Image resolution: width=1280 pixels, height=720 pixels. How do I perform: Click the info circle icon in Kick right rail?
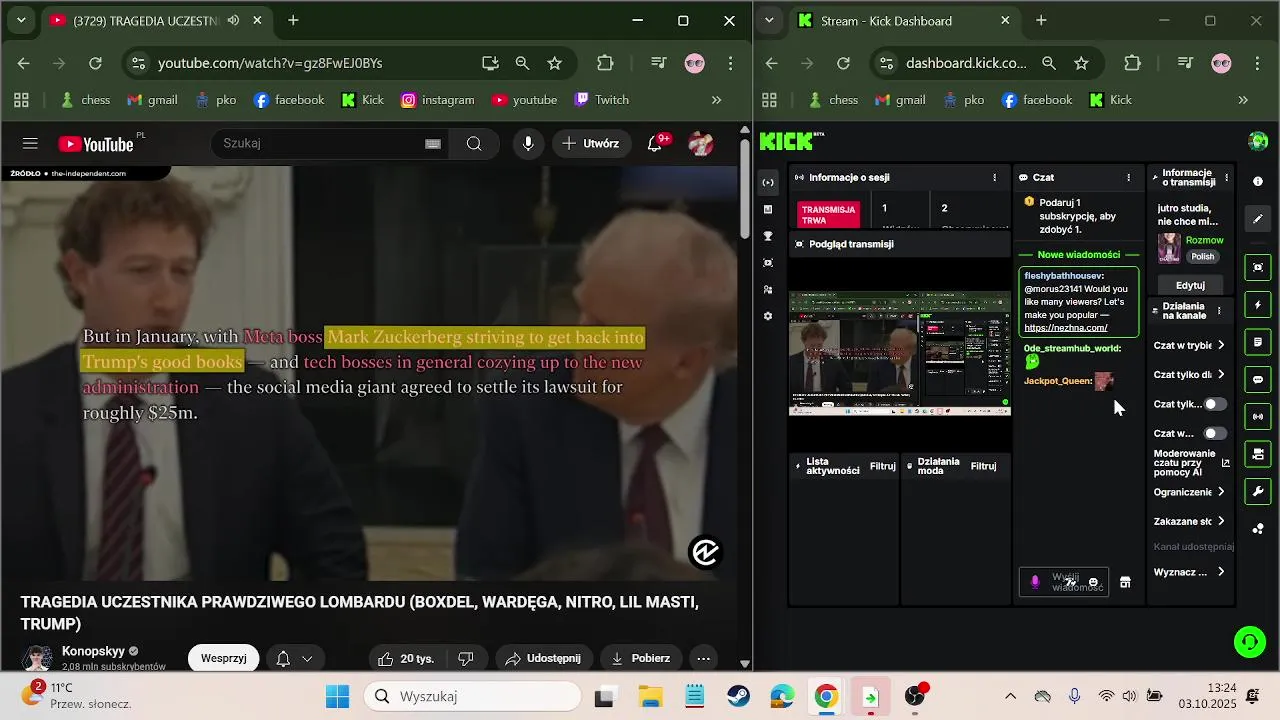(x=1258, y=181)
